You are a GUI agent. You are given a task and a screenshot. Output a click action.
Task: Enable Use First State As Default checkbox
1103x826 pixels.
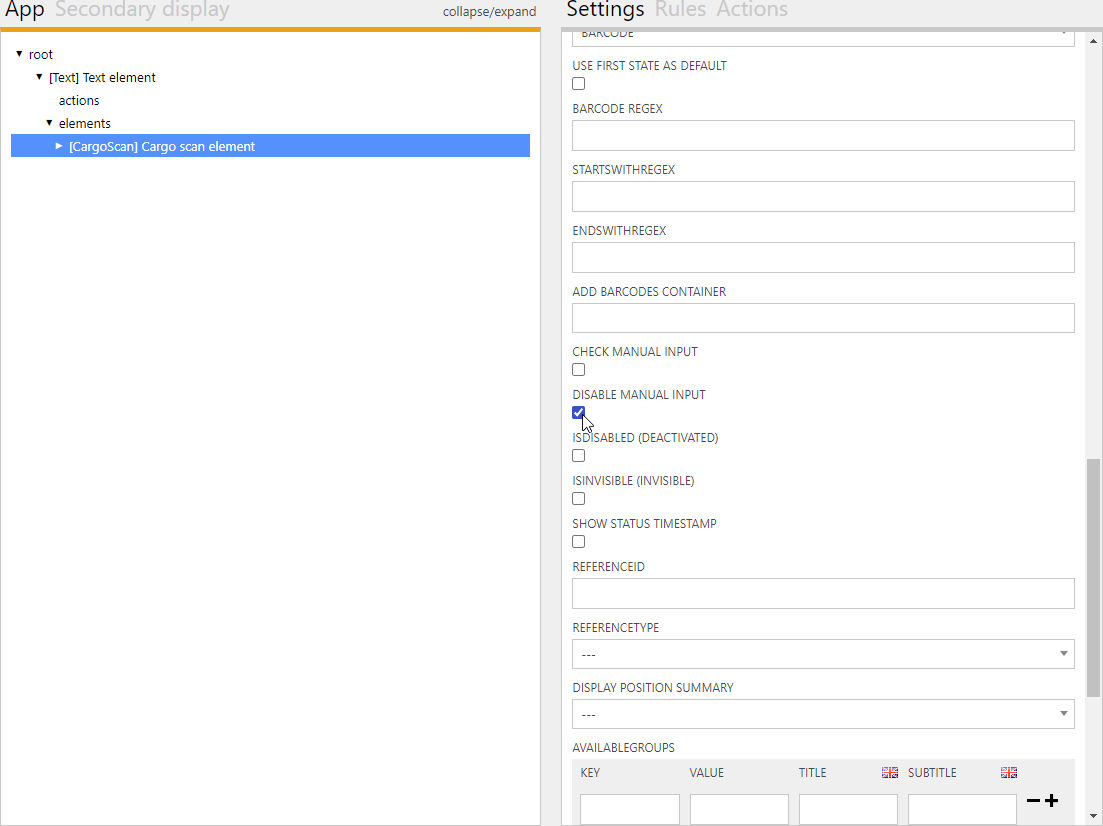coord(579,84)
